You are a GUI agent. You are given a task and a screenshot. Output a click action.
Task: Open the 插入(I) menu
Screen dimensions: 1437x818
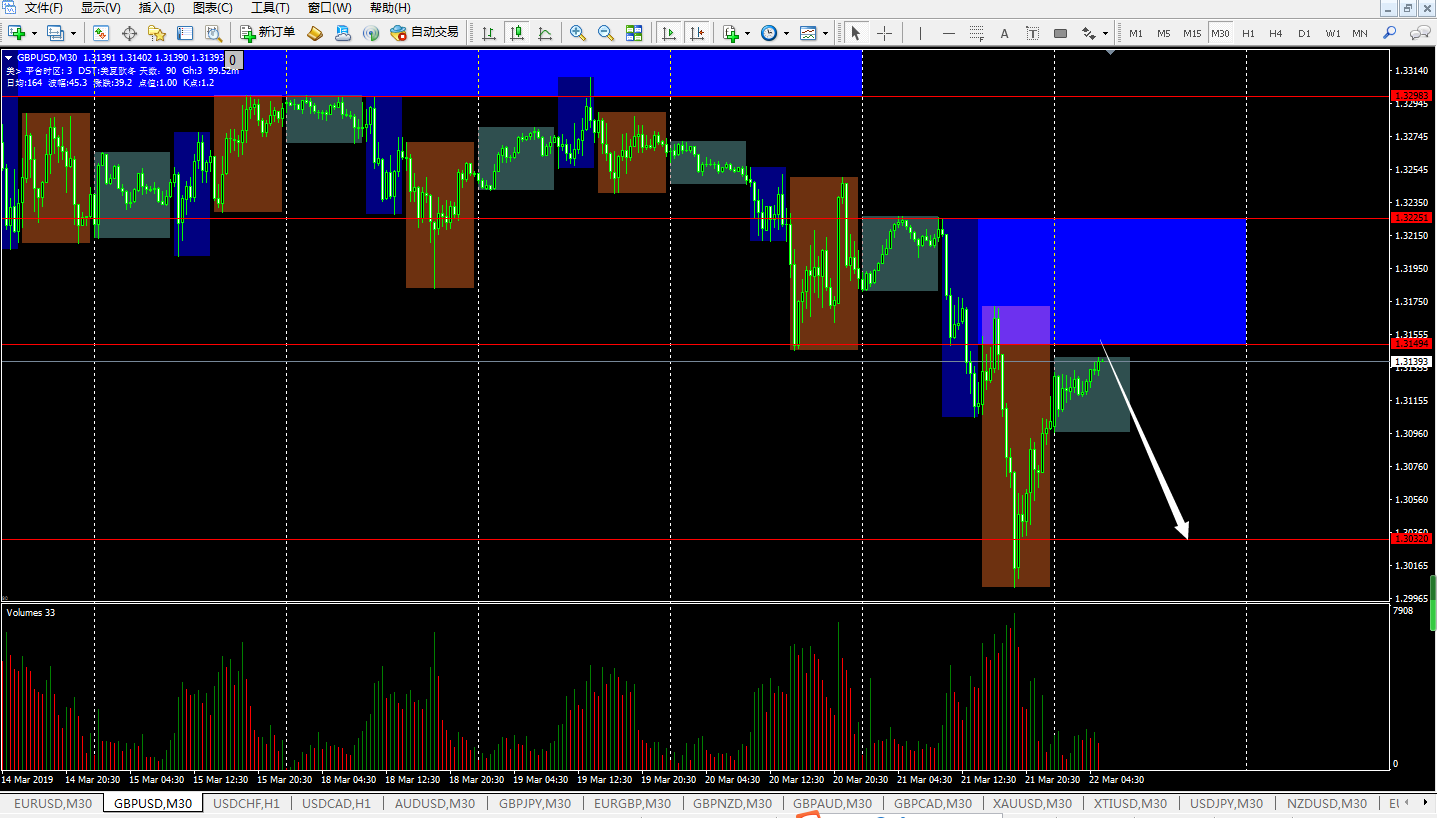[156, 8]
